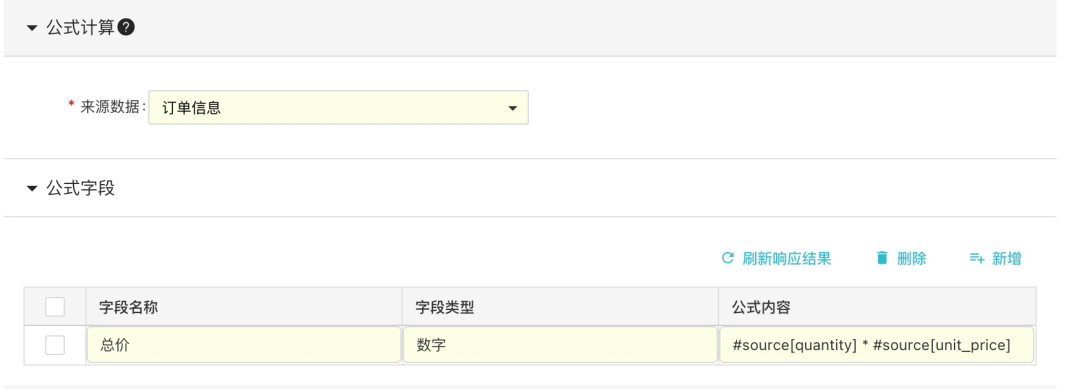Click the 删除 button label
The image size is (1080, 389).
pos(911,259)
